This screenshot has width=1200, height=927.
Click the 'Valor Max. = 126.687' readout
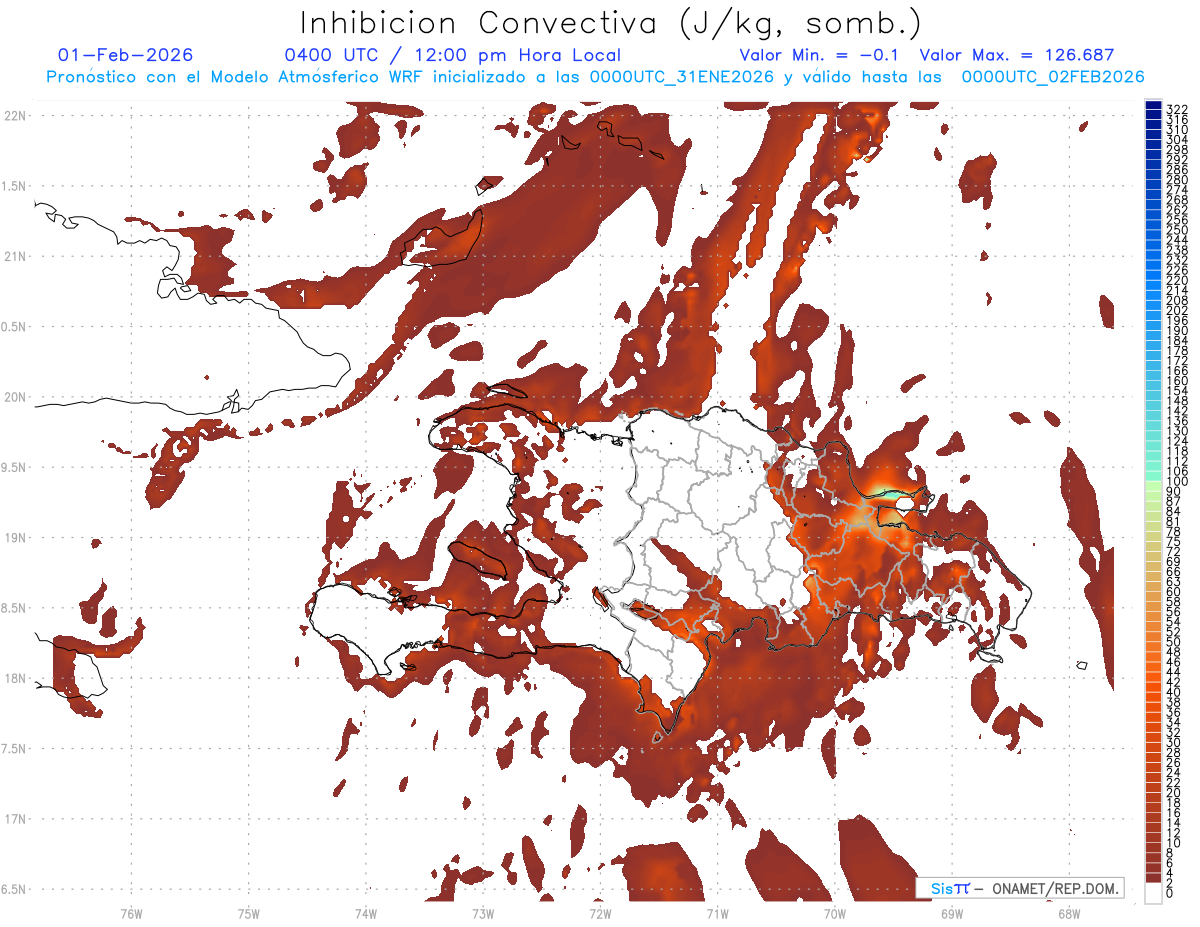[x=1016, y=55]
